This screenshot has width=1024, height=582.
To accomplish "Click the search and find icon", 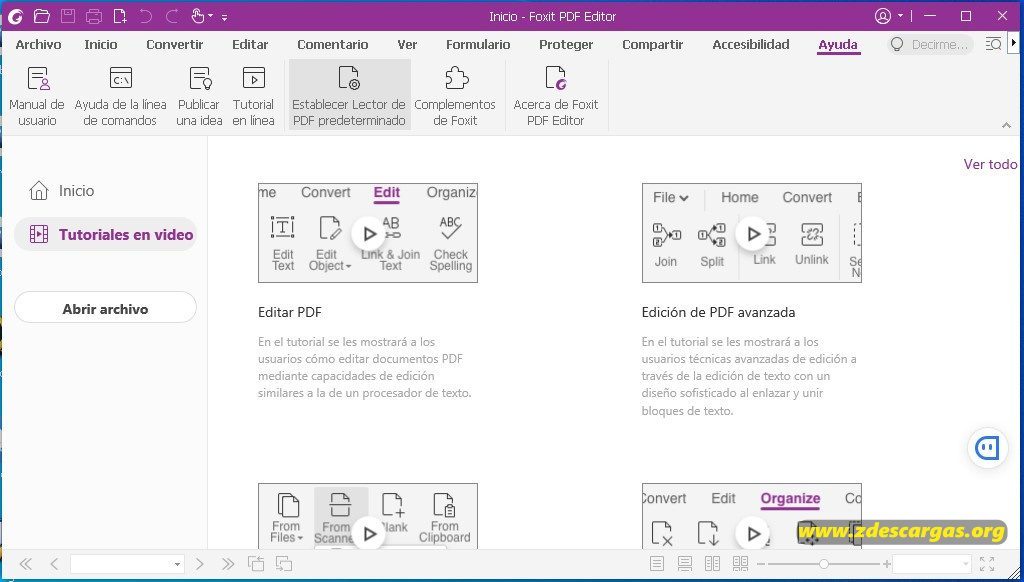I will click(993, 44).
